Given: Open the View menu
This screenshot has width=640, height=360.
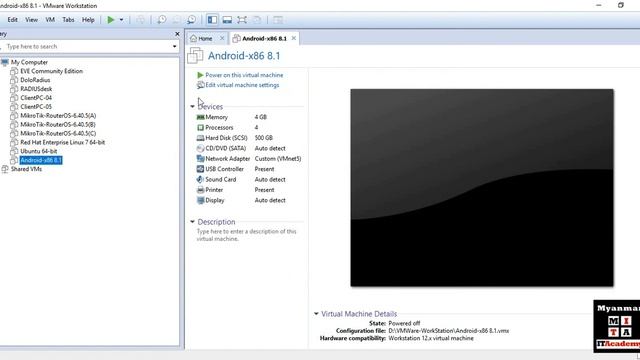Looking at the screenshot, I should click(x=31, y=20).
